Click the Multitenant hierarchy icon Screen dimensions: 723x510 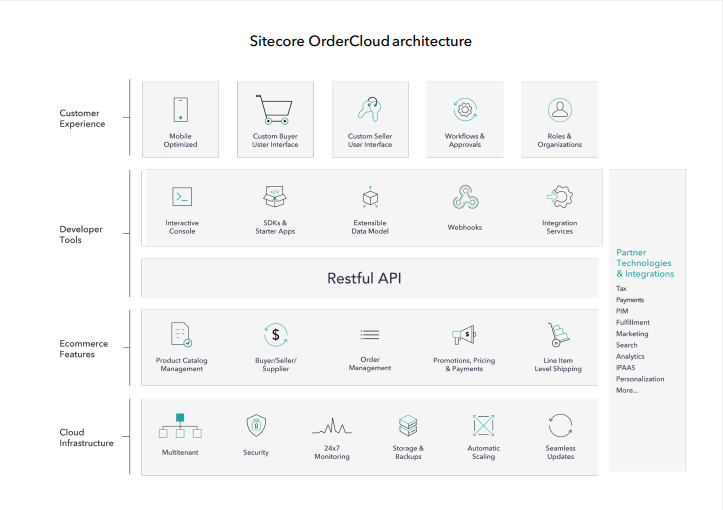(180, 426)
